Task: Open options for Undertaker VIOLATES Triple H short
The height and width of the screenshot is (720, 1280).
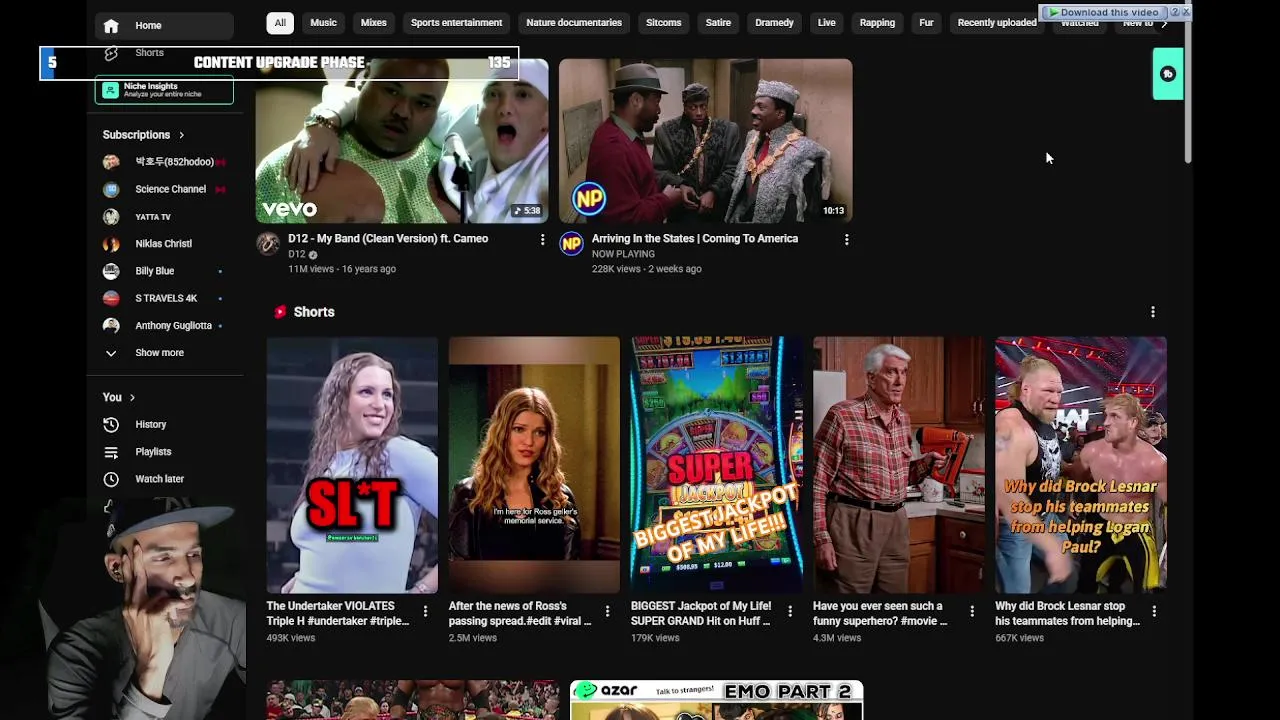Action: point(425,611)
